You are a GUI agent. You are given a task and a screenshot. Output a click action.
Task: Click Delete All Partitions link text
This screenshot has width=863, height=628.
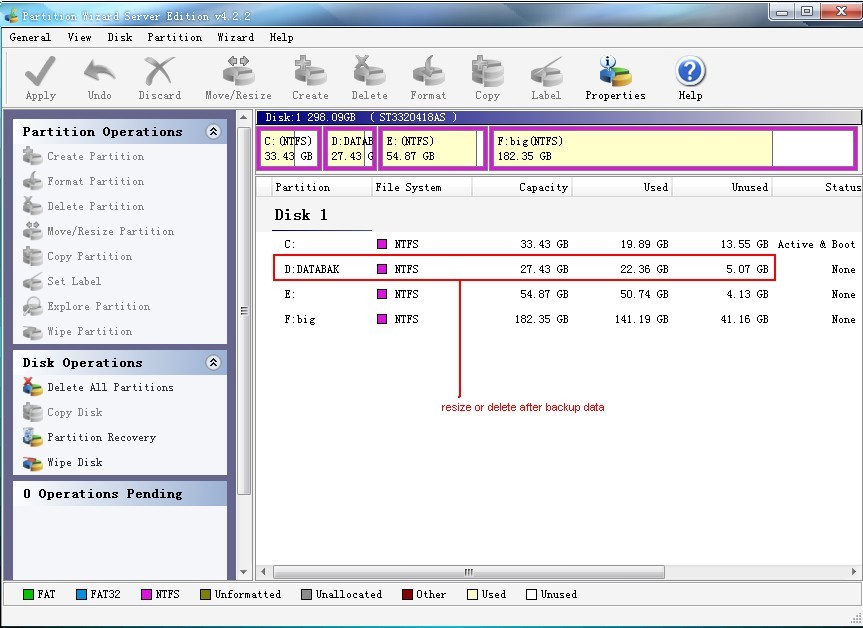pyautogui.click(x=111, y=387)
